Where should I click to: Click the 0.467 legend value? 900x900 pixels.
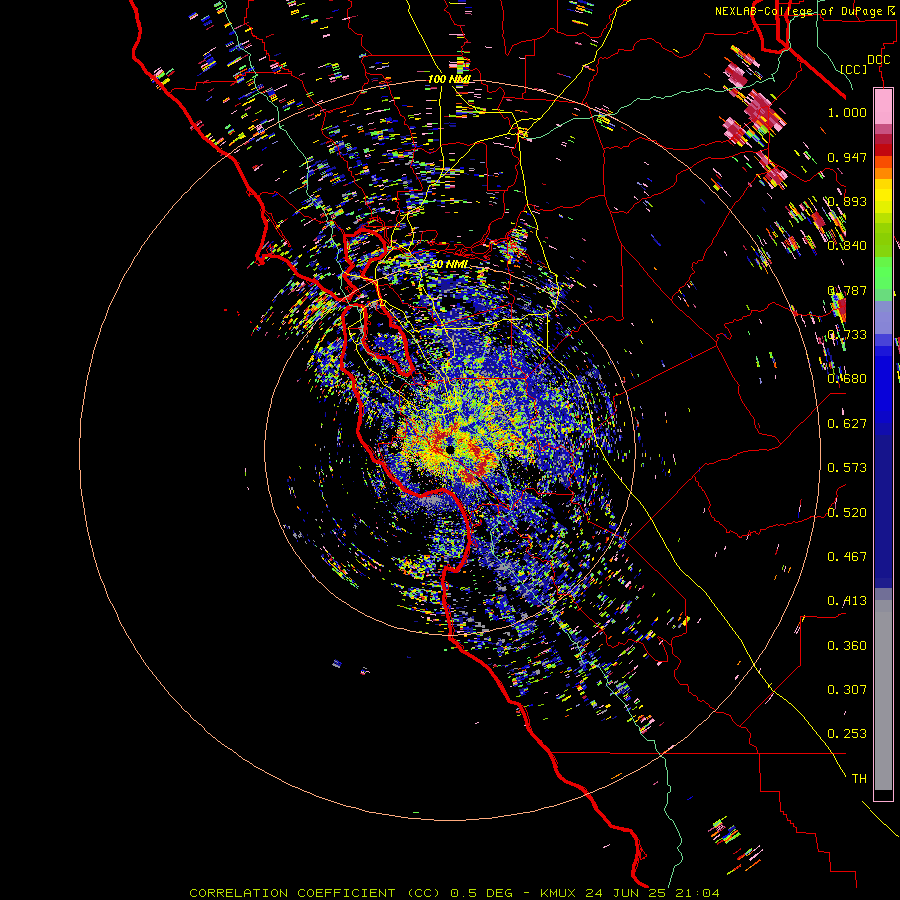pyautogui.click(x=847, y=557)
